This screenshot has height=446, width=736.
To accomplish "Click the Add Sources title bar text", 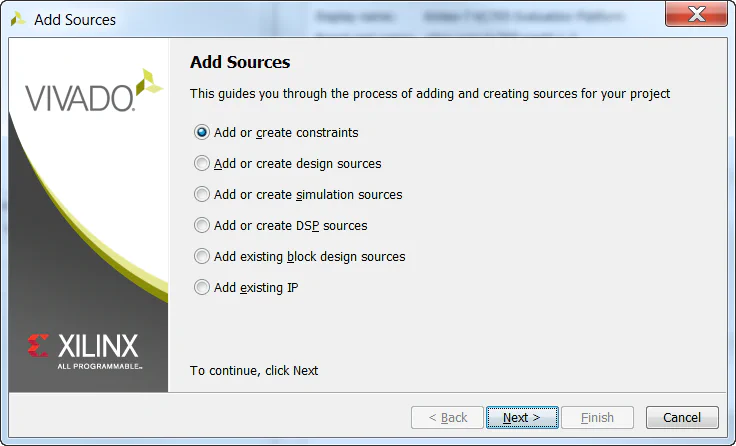I will (75, 20).
